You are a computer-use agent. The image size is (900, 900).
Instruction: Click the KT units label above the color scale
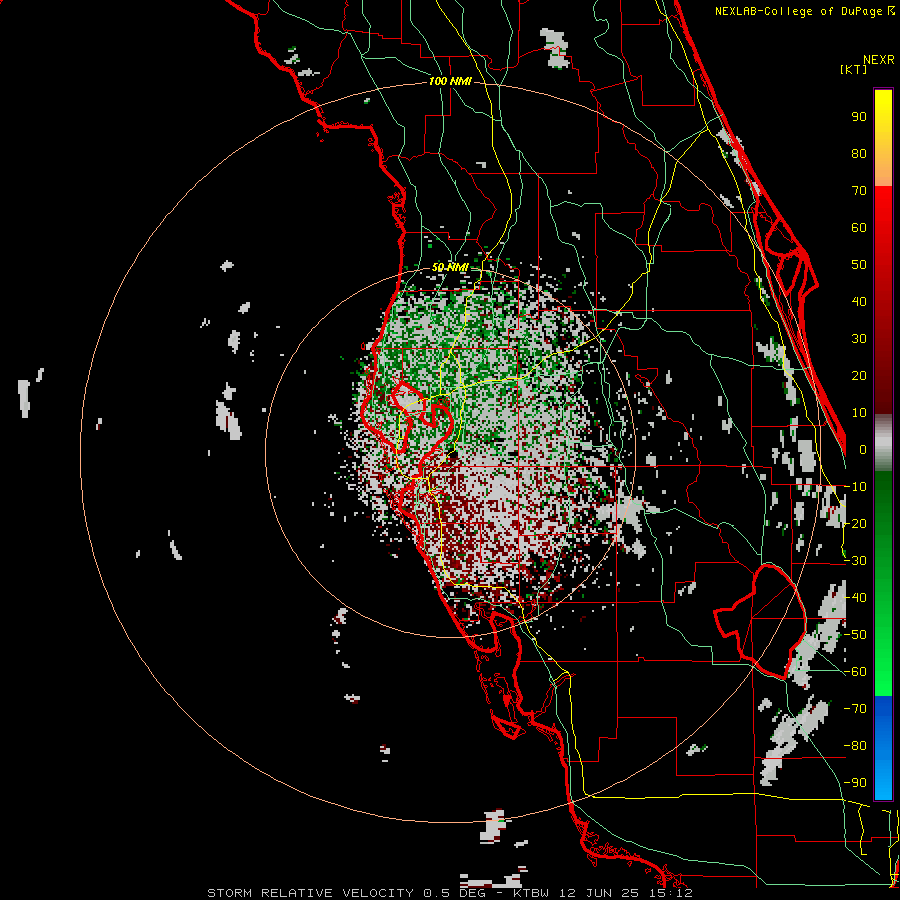[854, 69]
